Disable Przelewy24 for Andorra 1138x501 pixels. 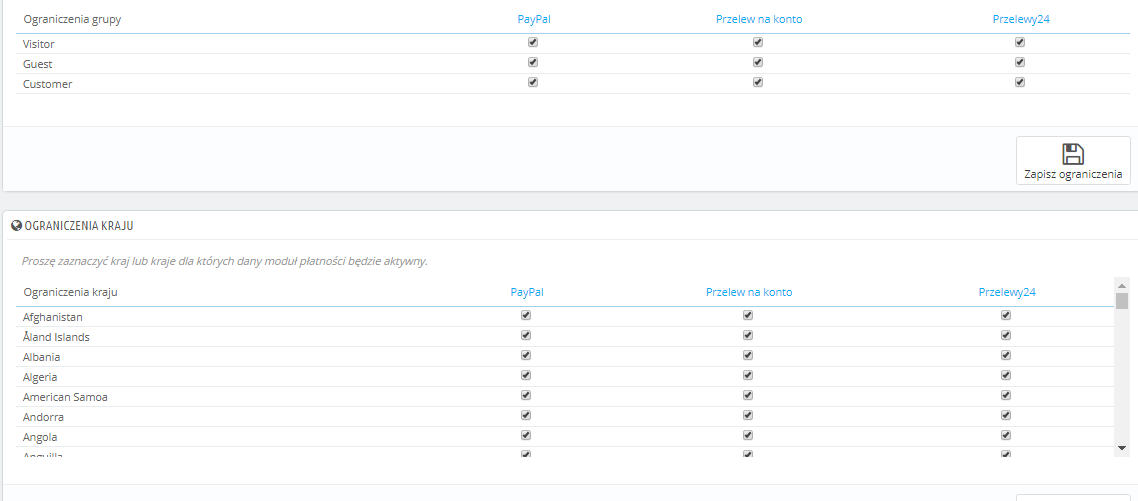(1007, 415)
